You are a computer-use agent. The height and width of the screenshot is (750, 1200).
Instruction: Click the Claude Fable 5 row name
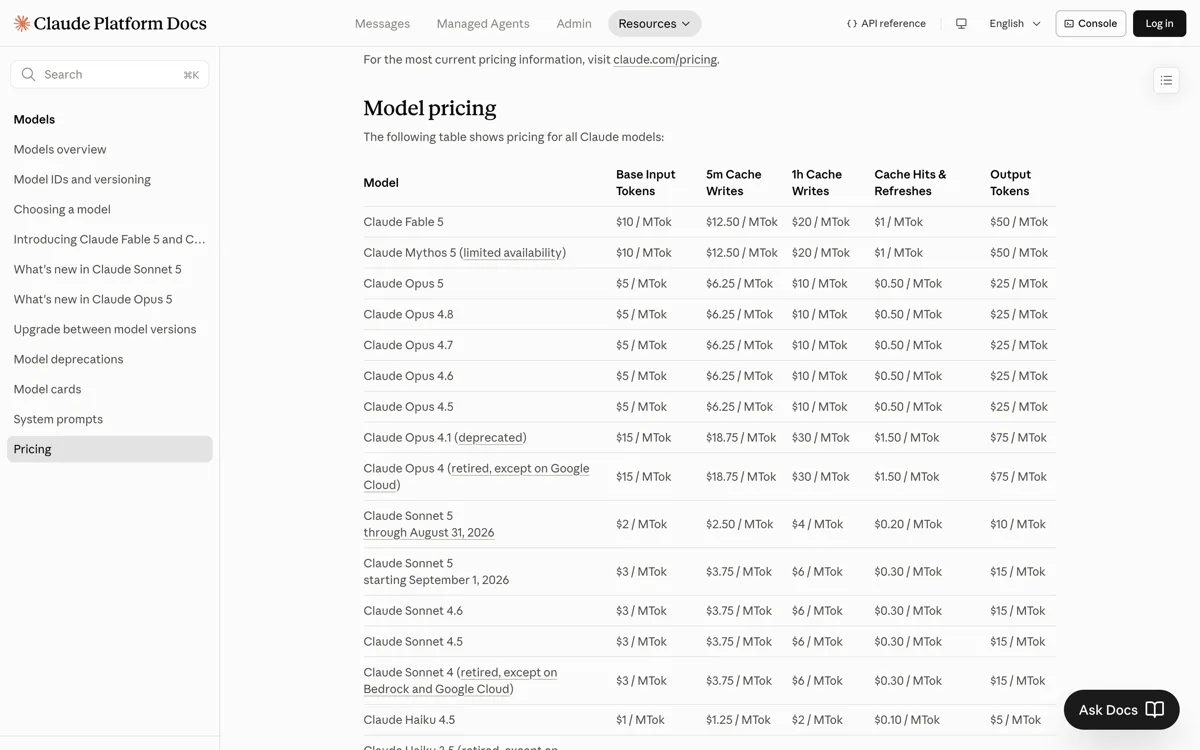403,221
